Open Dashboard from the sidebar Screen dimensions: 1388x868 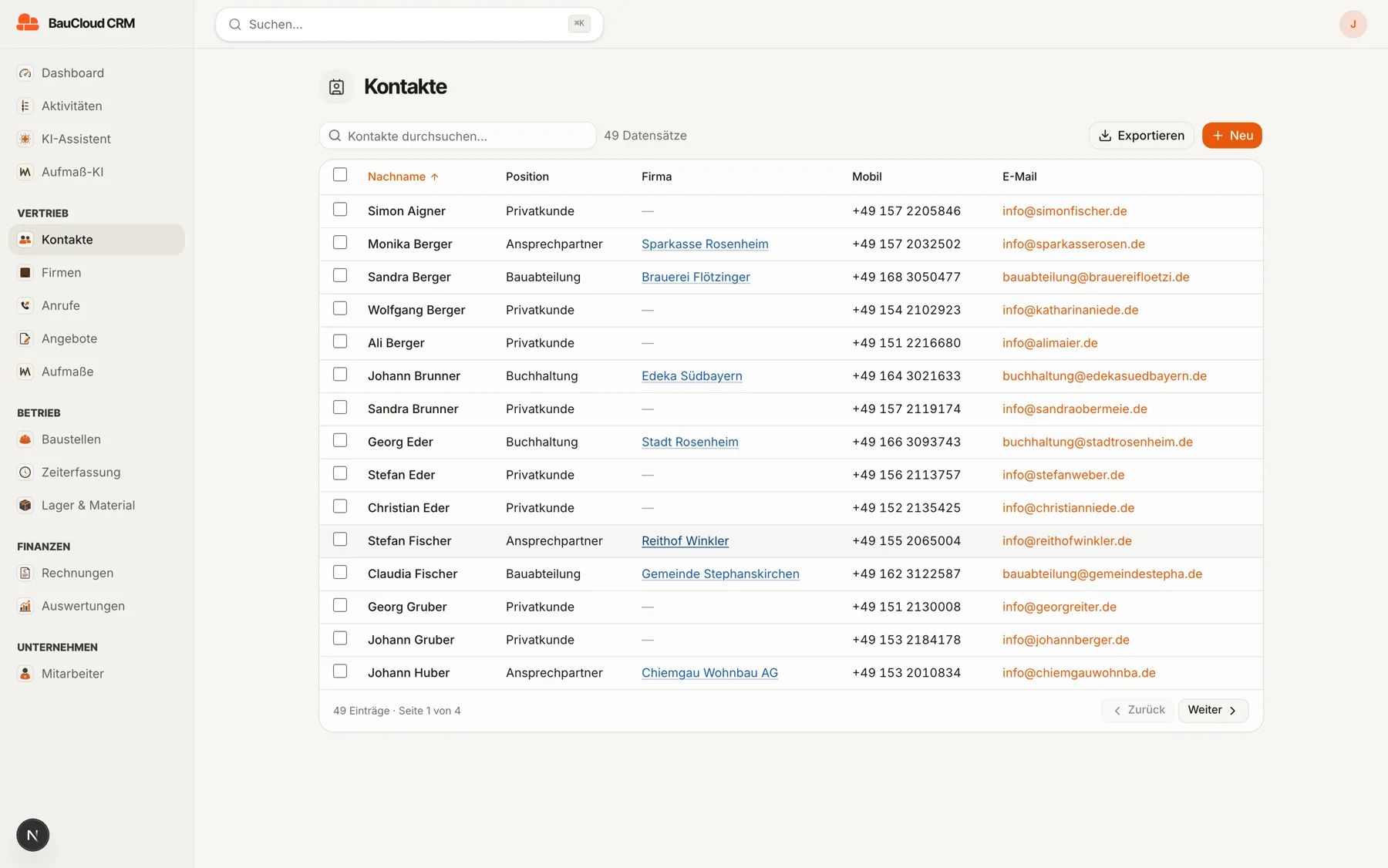click(96, 73)
